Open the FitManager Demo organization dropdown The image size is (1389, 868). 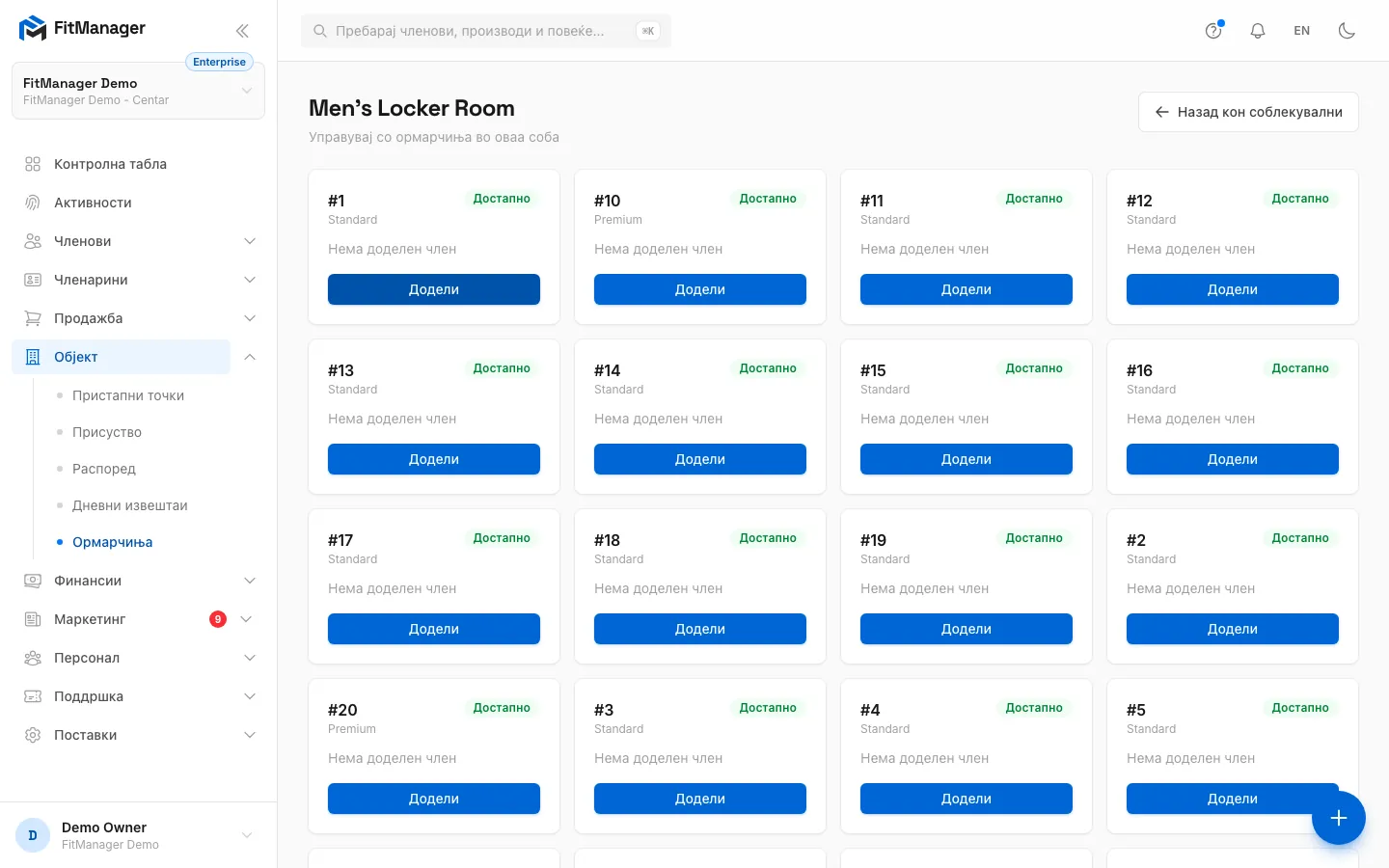138,91
